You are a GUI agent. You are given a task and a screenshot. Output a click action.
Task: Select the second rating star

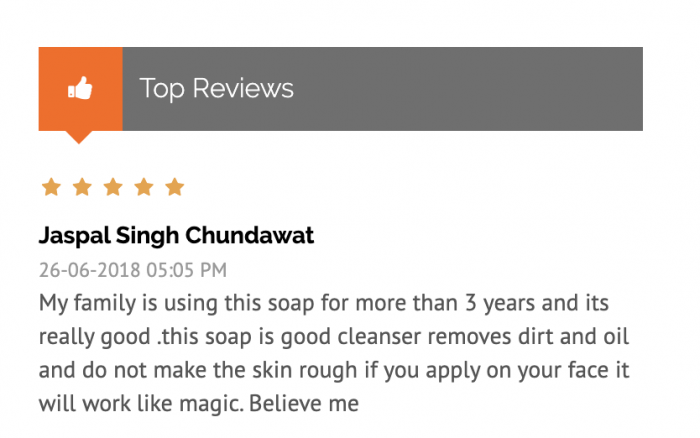click(82, 187)
